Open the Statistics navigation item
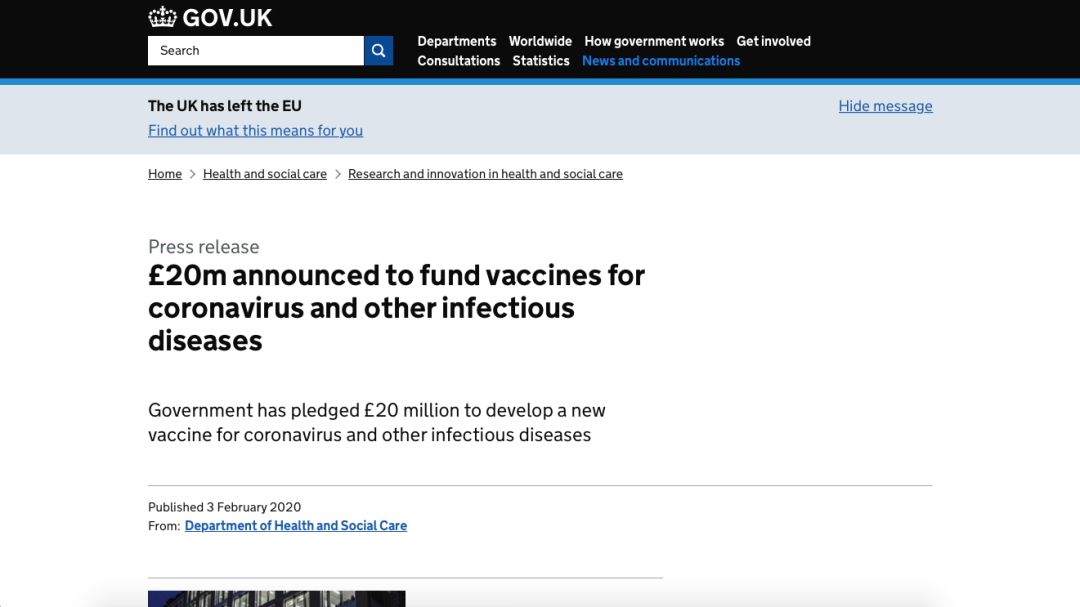1080x607 pixels. click(541, 61)
